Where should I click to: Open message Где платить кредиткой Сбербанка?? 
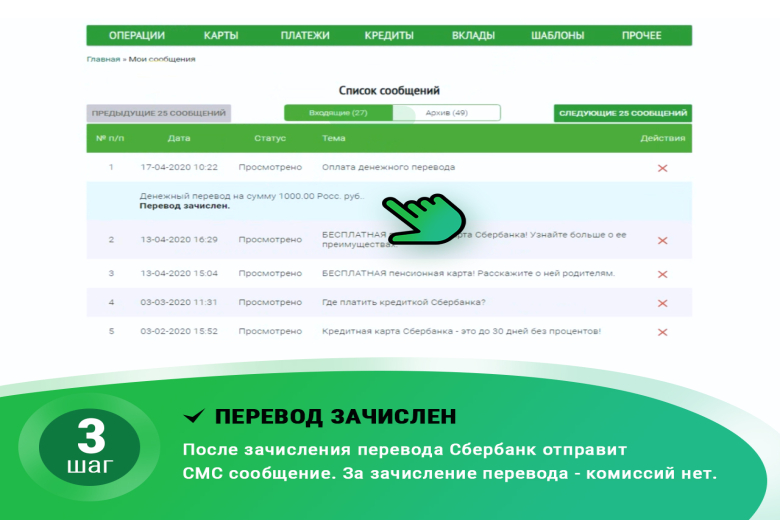pos(404,302)
